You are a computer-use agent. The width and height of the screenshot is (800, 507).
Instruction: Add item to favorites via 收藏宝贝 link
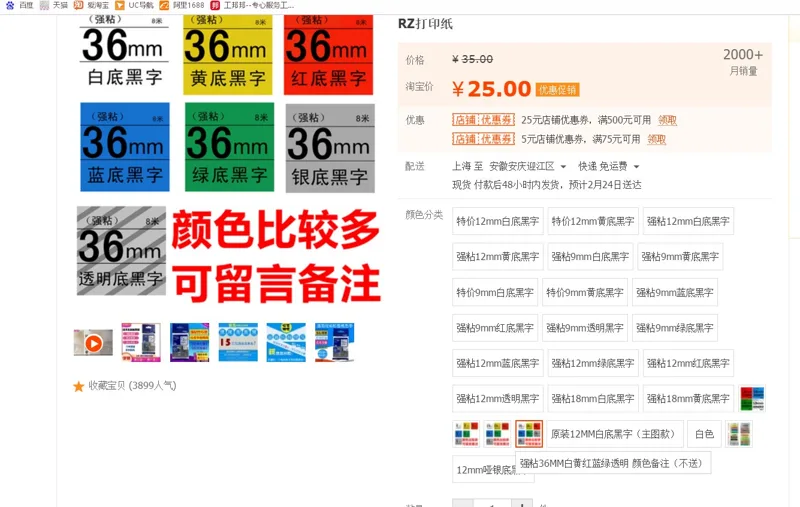pyautogui.click(x=132, y=386)
